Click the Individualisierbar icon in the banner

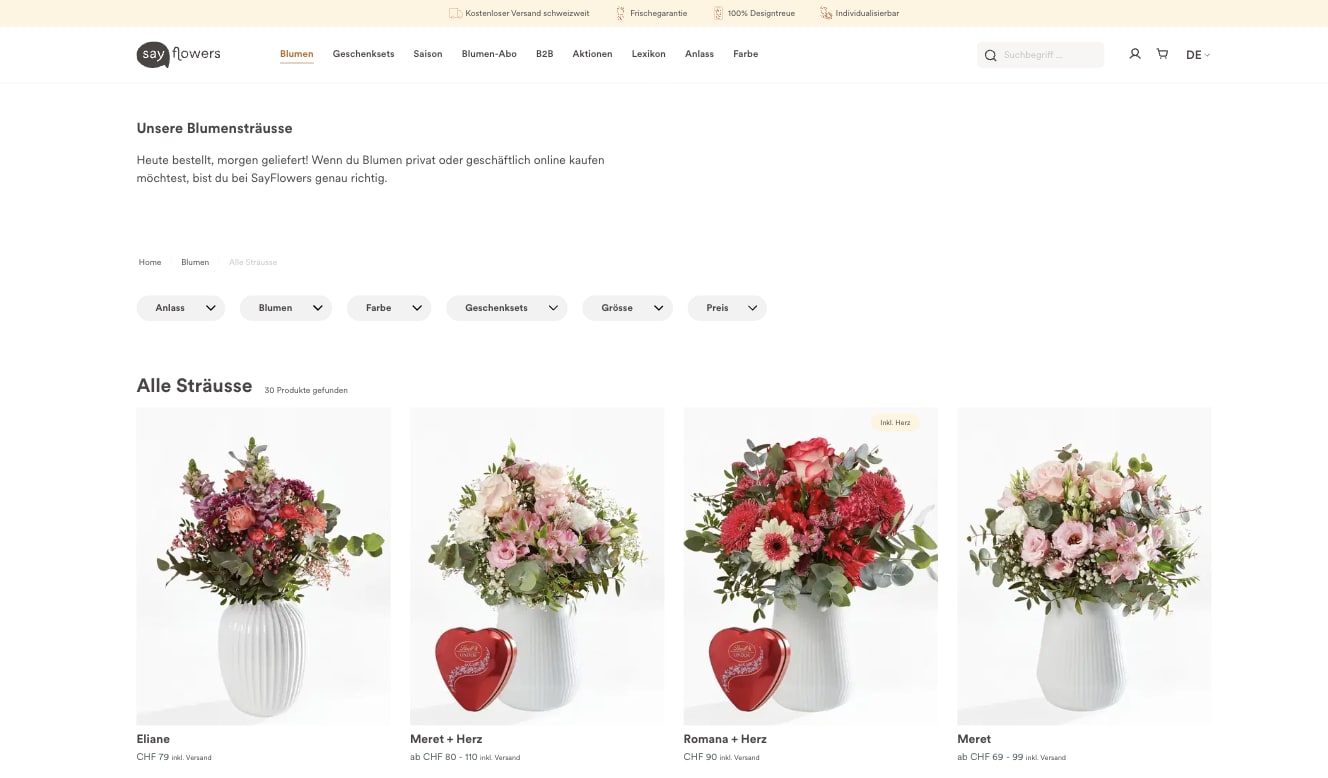click(x=825, y=13)
